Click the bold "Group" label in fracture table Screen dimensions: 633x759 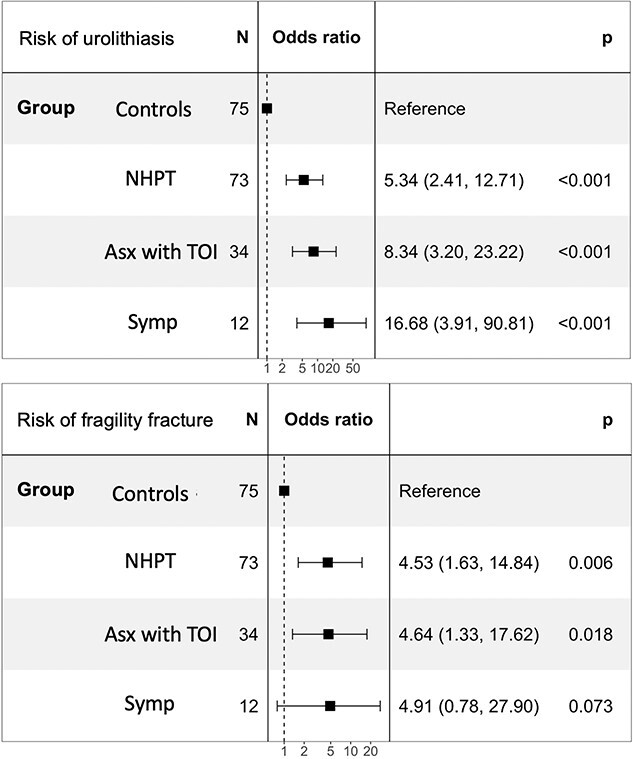click(46, 490)
